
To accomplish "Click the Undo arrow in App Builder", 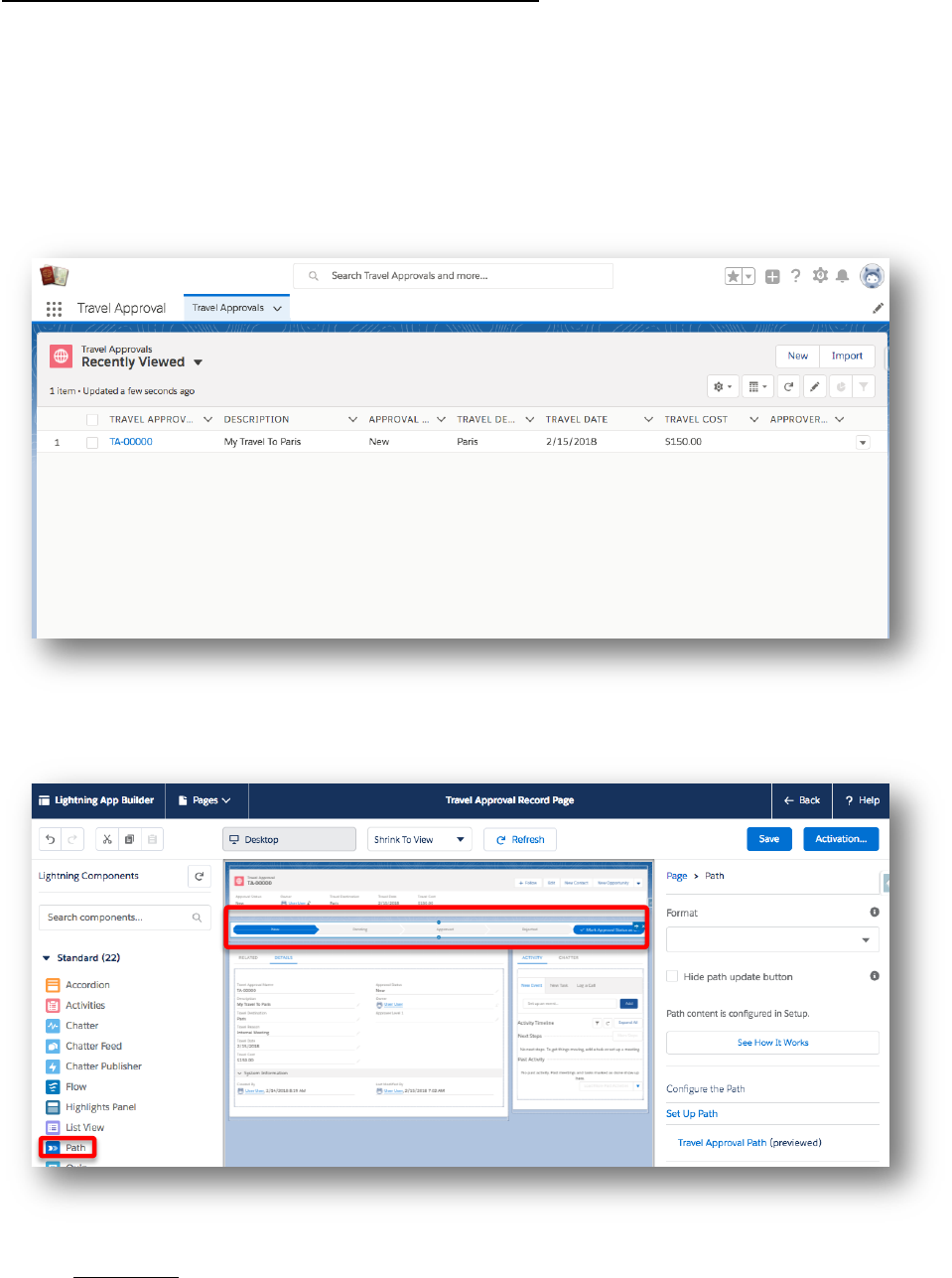I will (x=50, y=839).
